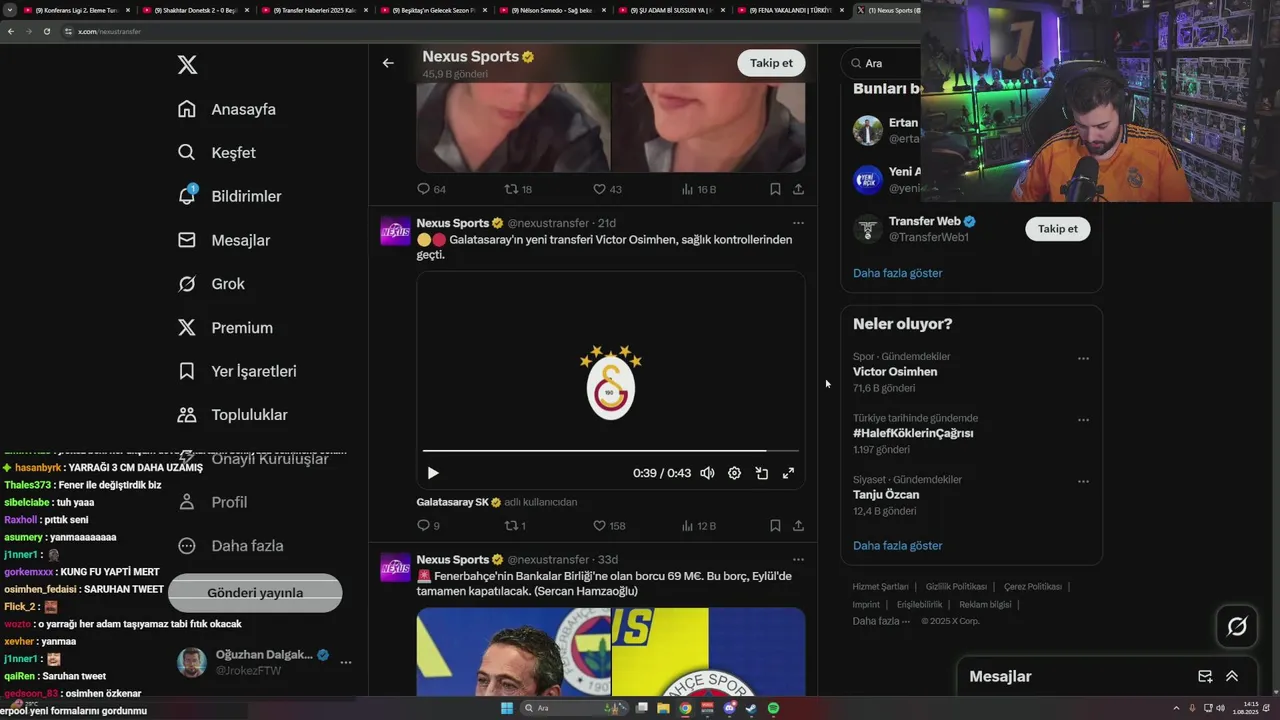This screenshot has width=1280, height=720.
Task: Repost the top post with 18 reposts
Action: (x=518, y=189)
